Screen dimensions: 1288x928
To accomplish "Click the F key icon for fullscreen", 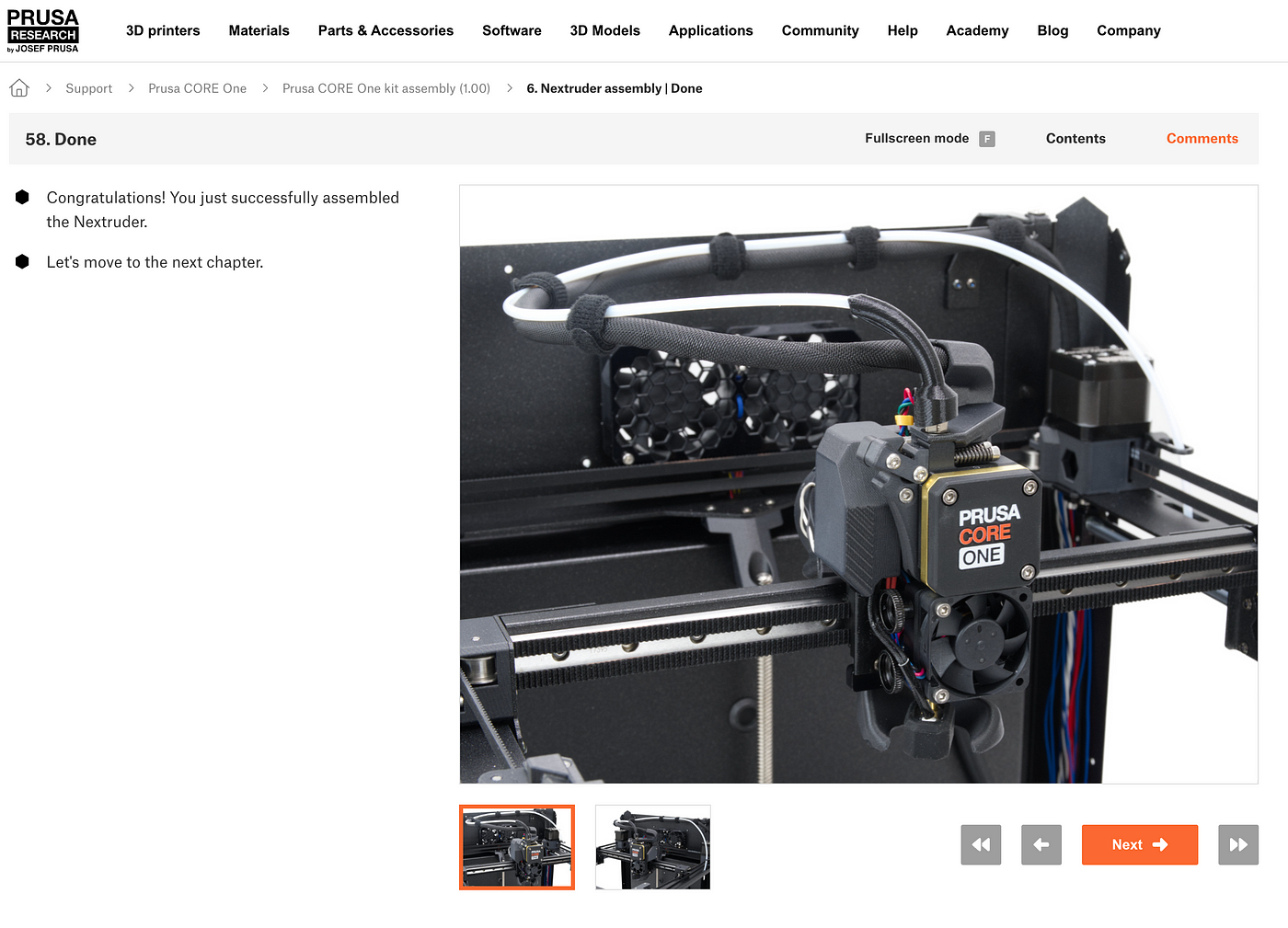I will 987,139.
